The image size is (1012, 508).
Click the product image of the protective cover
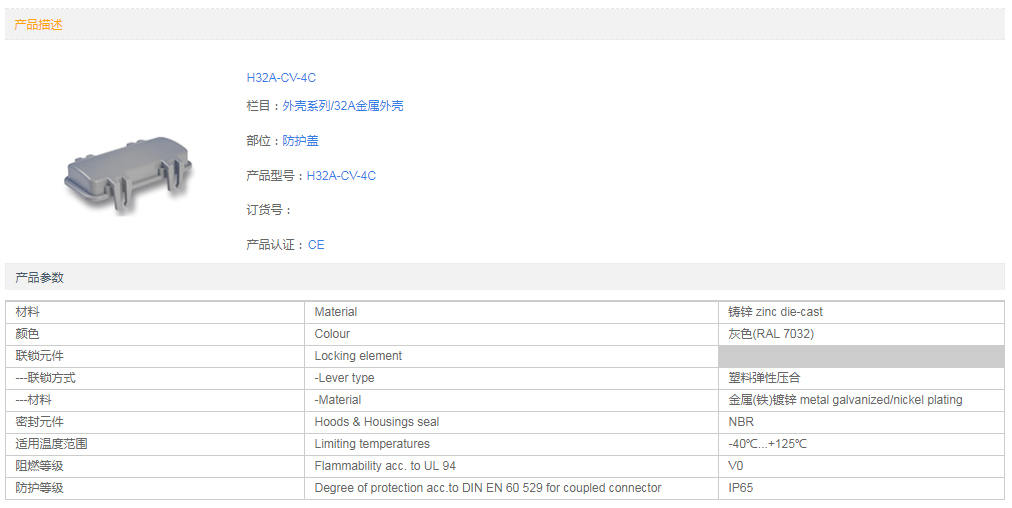[x=127, y=173]
